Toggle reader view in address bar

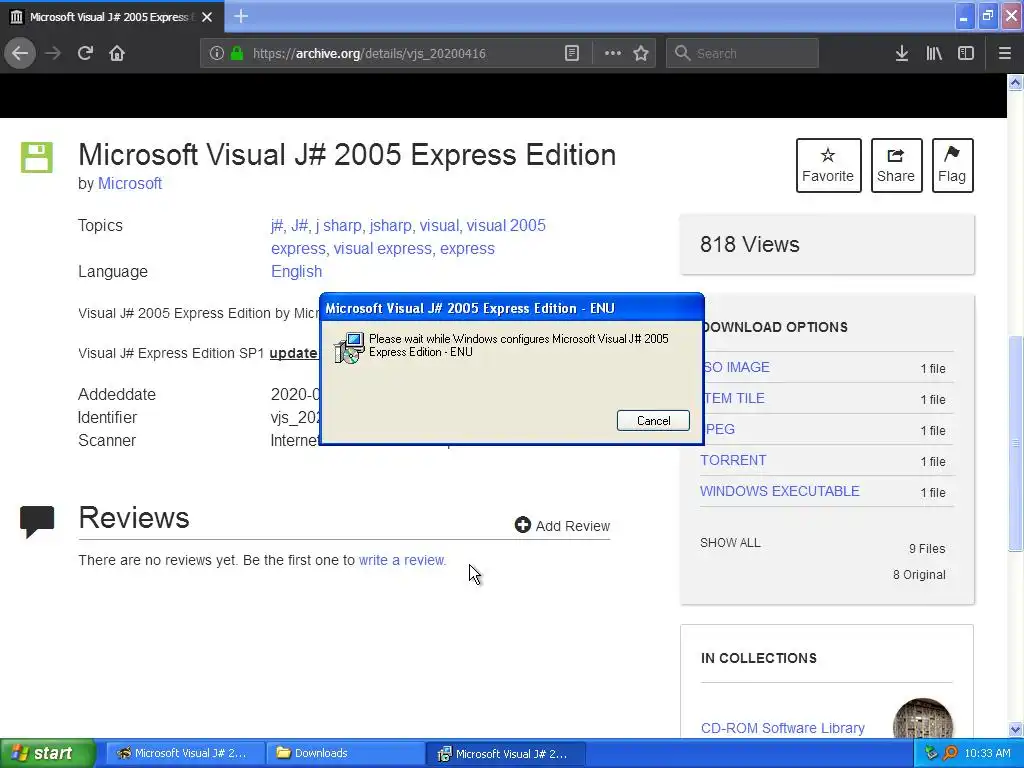click(x=571, y=53)
